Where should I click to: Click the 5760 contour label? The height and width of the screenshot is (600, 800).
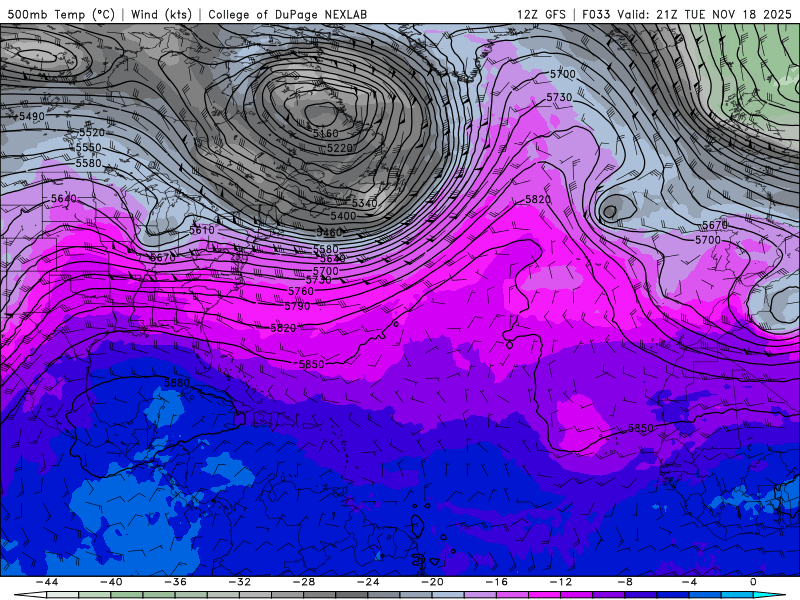(x=301, y=291)
